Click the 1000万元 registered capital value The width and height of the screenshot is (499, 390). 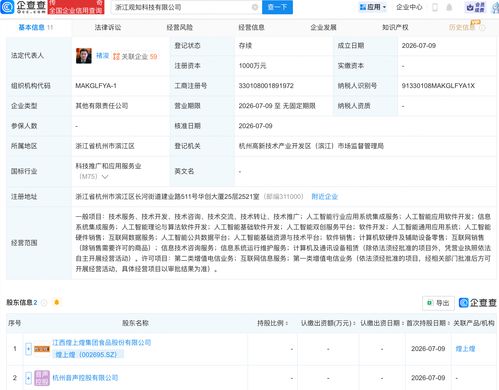[252, 66]
